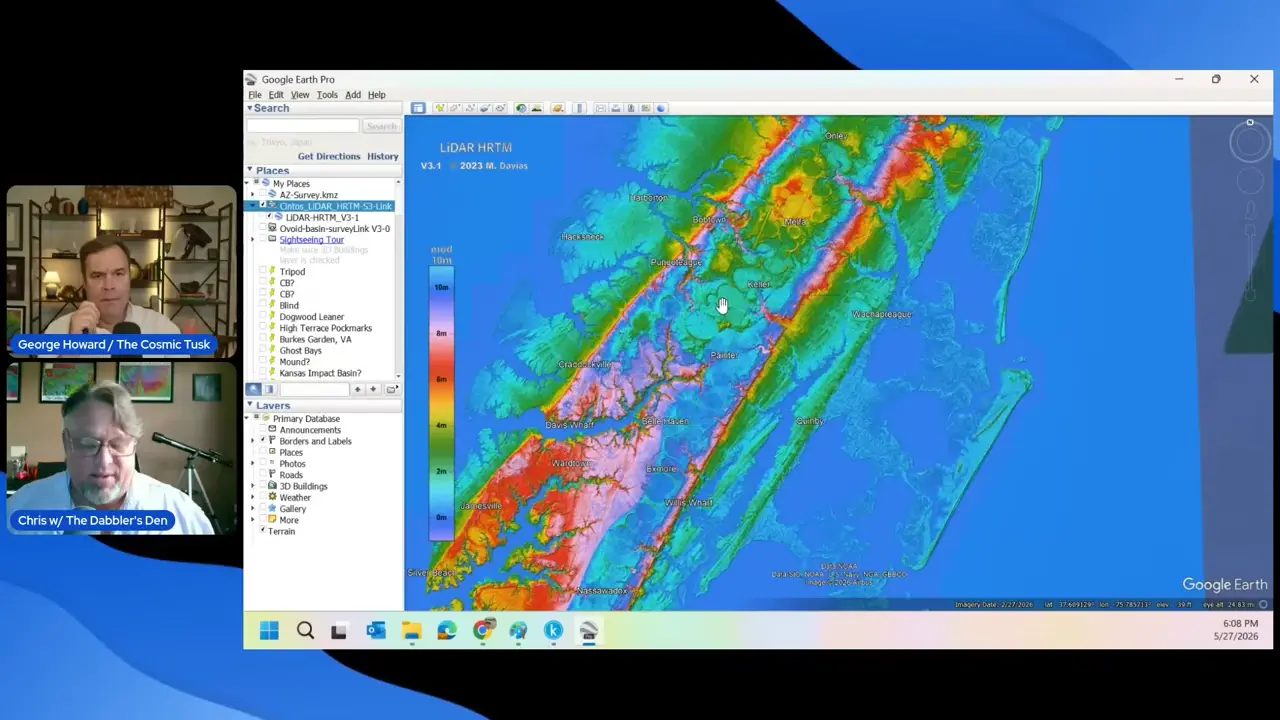The height and width of the screenshot is (720, 1280).
Task: Open the Tools menu
Action: click(x=327, y=95)
